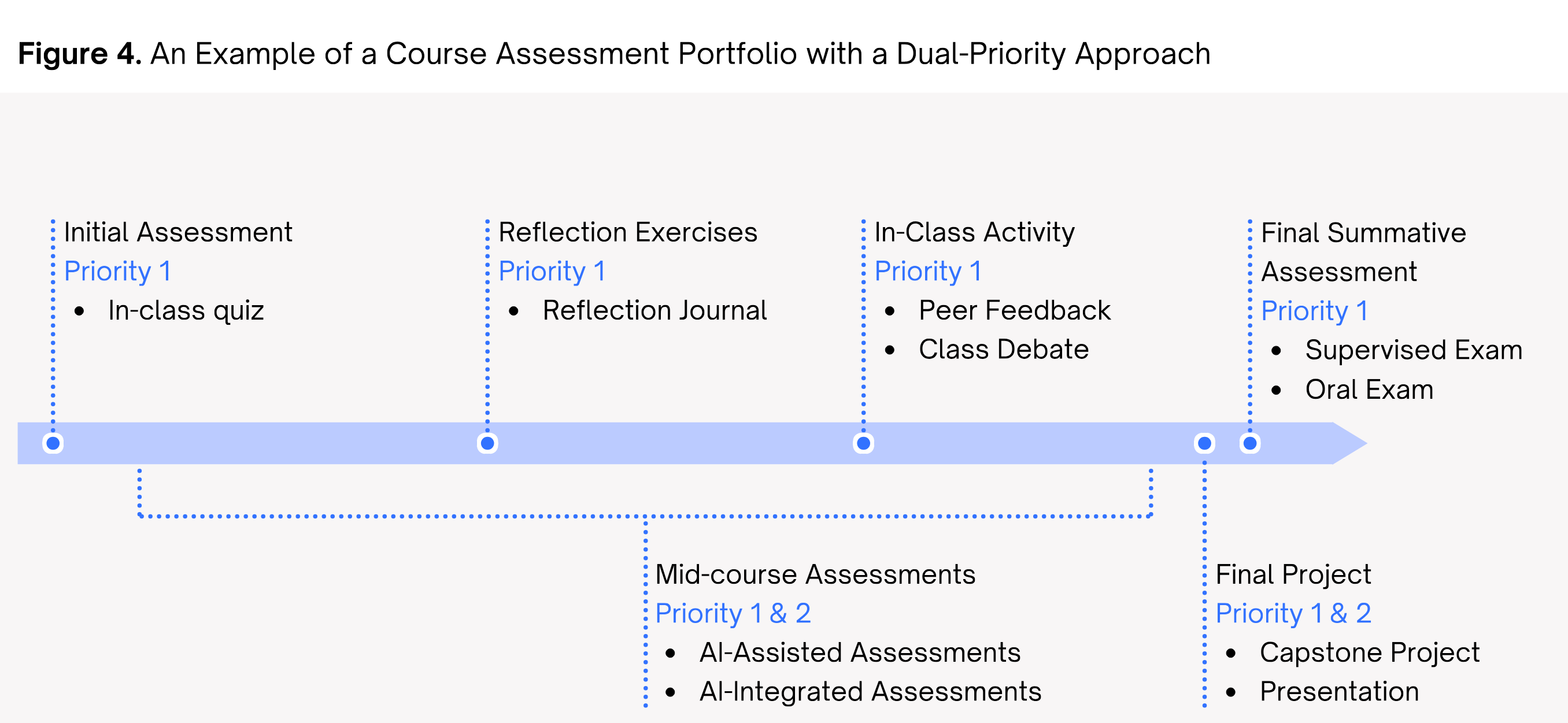
Task: Click the Capstone Project bullet item
Action: point(1369,653)
